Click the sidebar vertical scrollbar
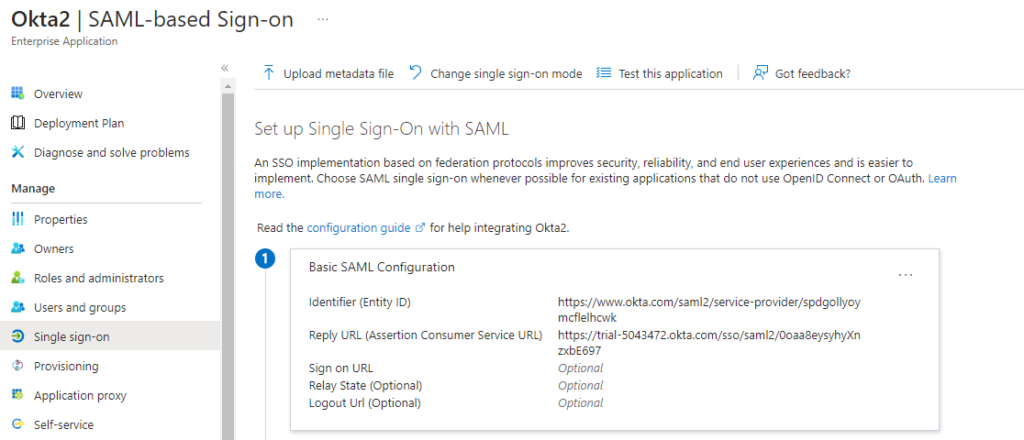 pos(228,261)
